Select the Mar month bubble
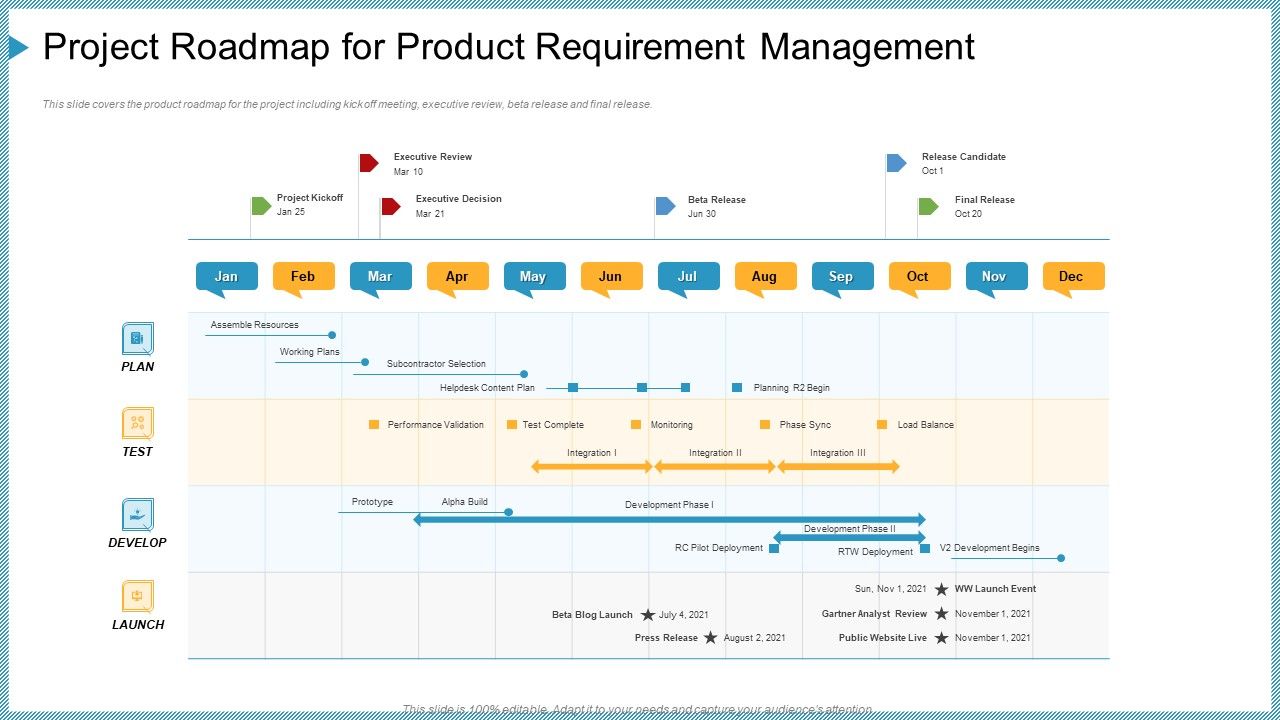 380,279
